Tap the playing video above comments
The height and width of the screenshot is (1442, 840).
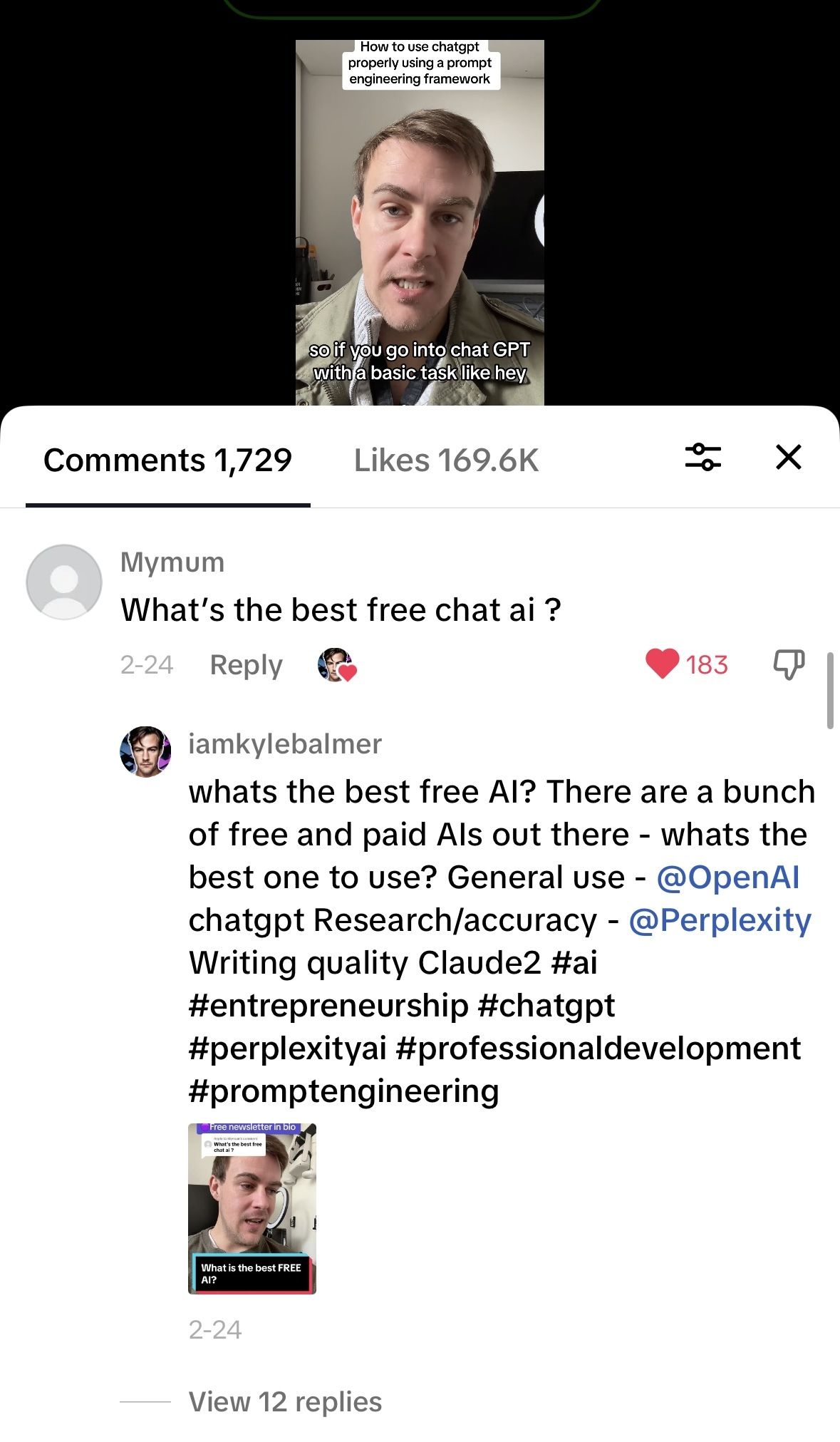(x=420, y=222)
